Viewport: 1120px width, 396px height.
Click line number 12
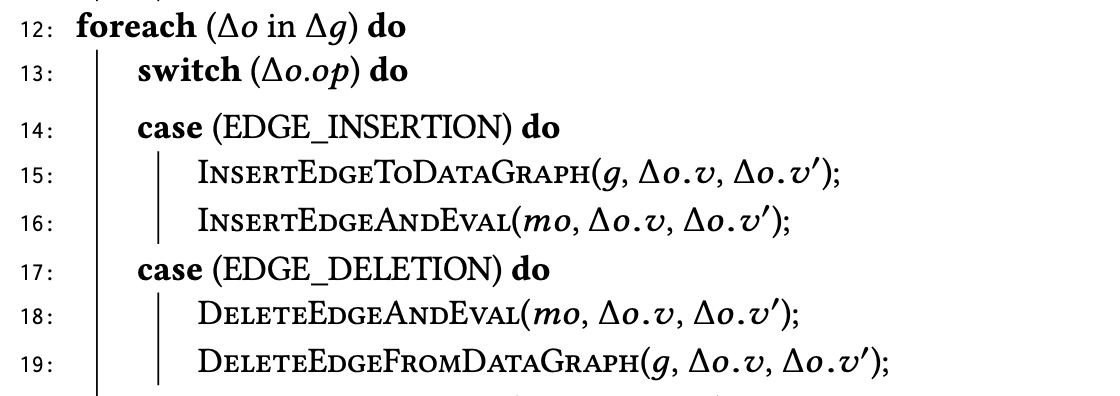click(35, 31)
